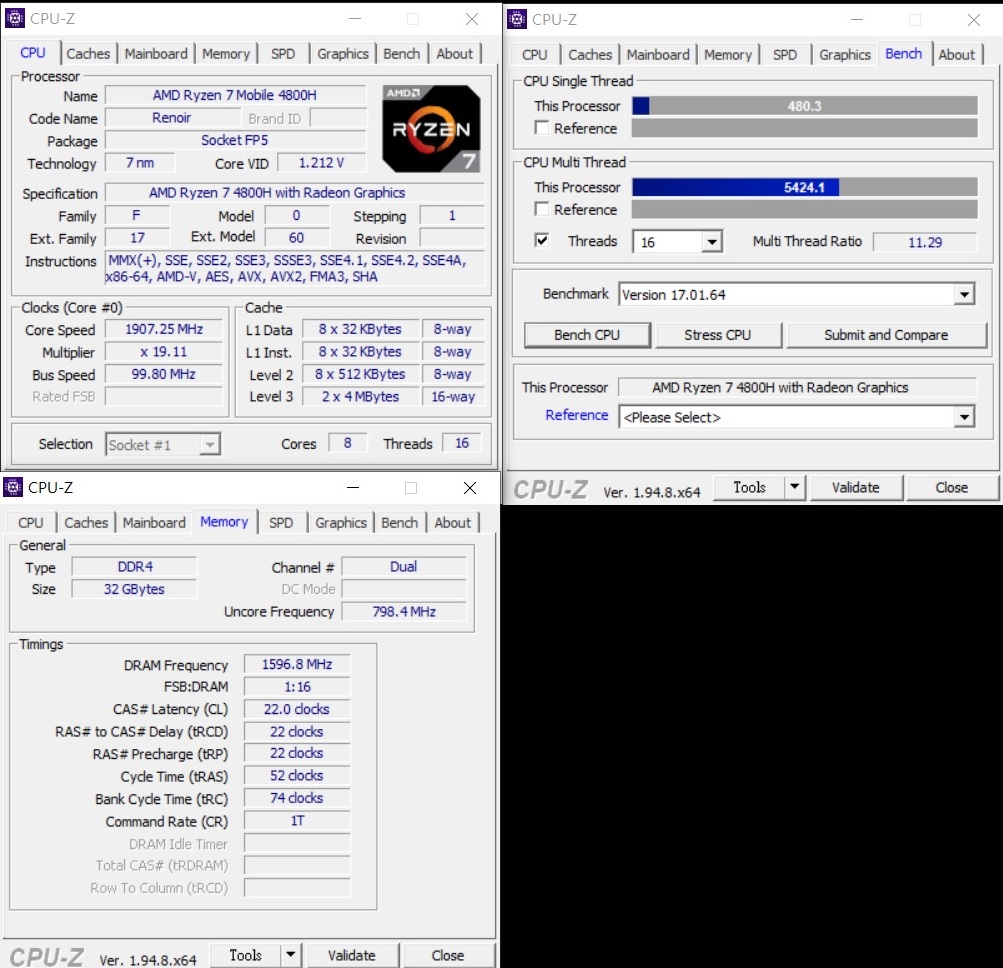Click the Instructions list field
1003x968 pixels.
pyautogui.click(x=294, y=268)
